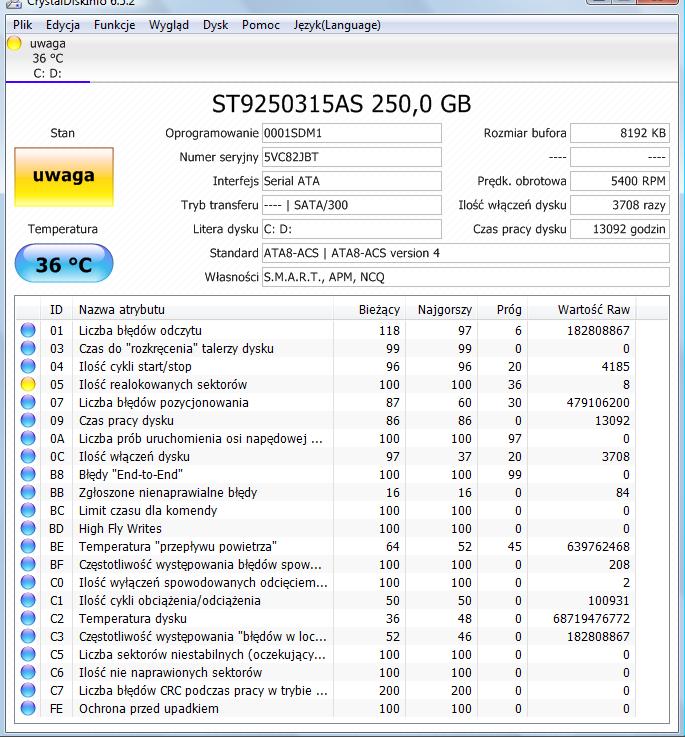Select raw value 479106200
This screenshot has height=737, width=685.
[598, 402]
